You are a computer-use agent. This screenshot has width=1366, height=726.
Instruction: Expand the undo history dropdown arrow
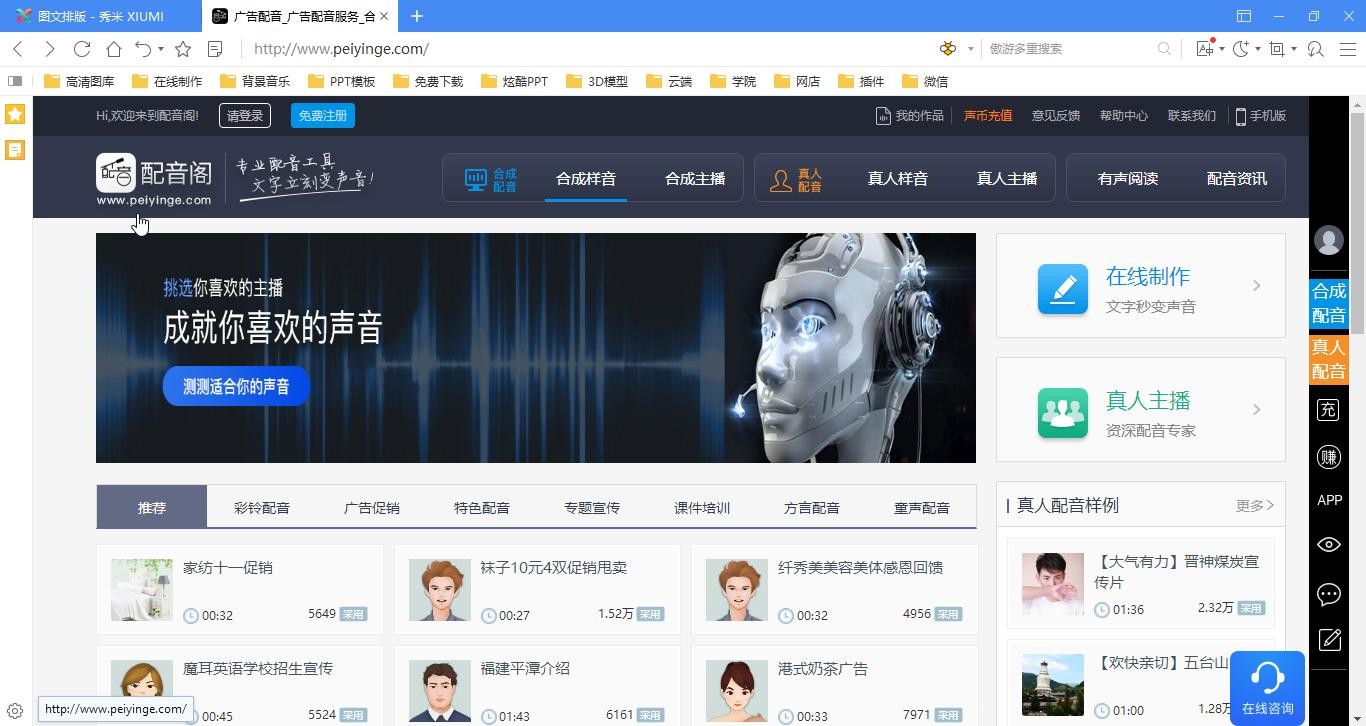161,49
